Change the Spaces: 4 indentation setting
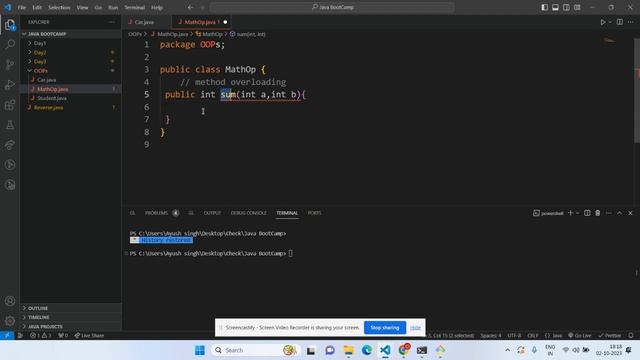 coord(491,336)
